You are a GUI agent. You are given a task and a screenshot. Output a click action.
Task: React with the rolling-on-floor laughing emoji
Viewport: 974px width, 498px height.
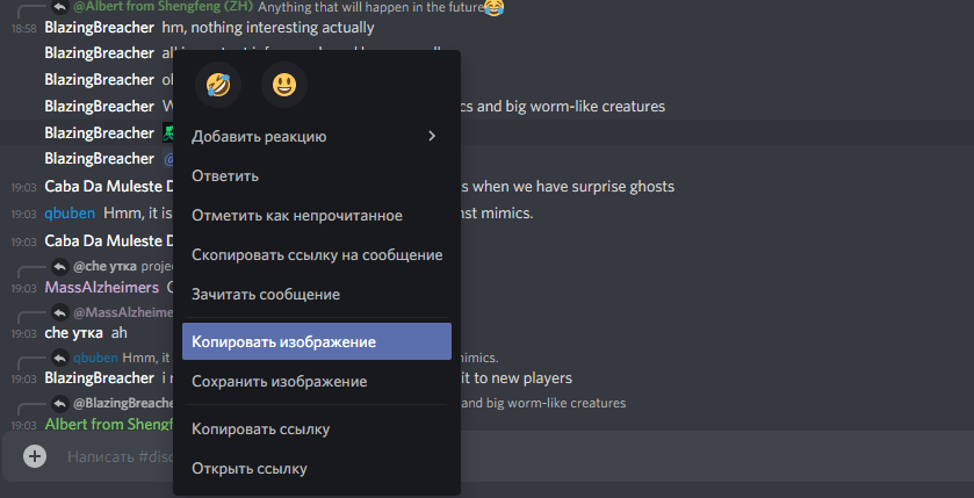coord(218,85)
